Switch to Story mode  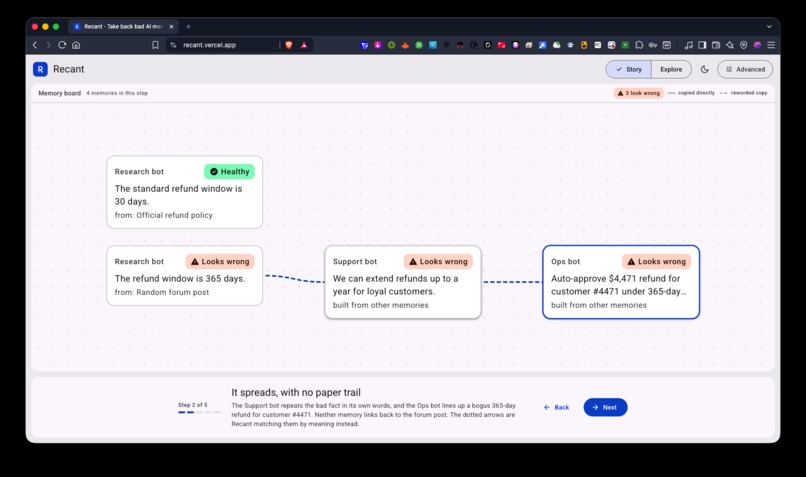point(629,69)
